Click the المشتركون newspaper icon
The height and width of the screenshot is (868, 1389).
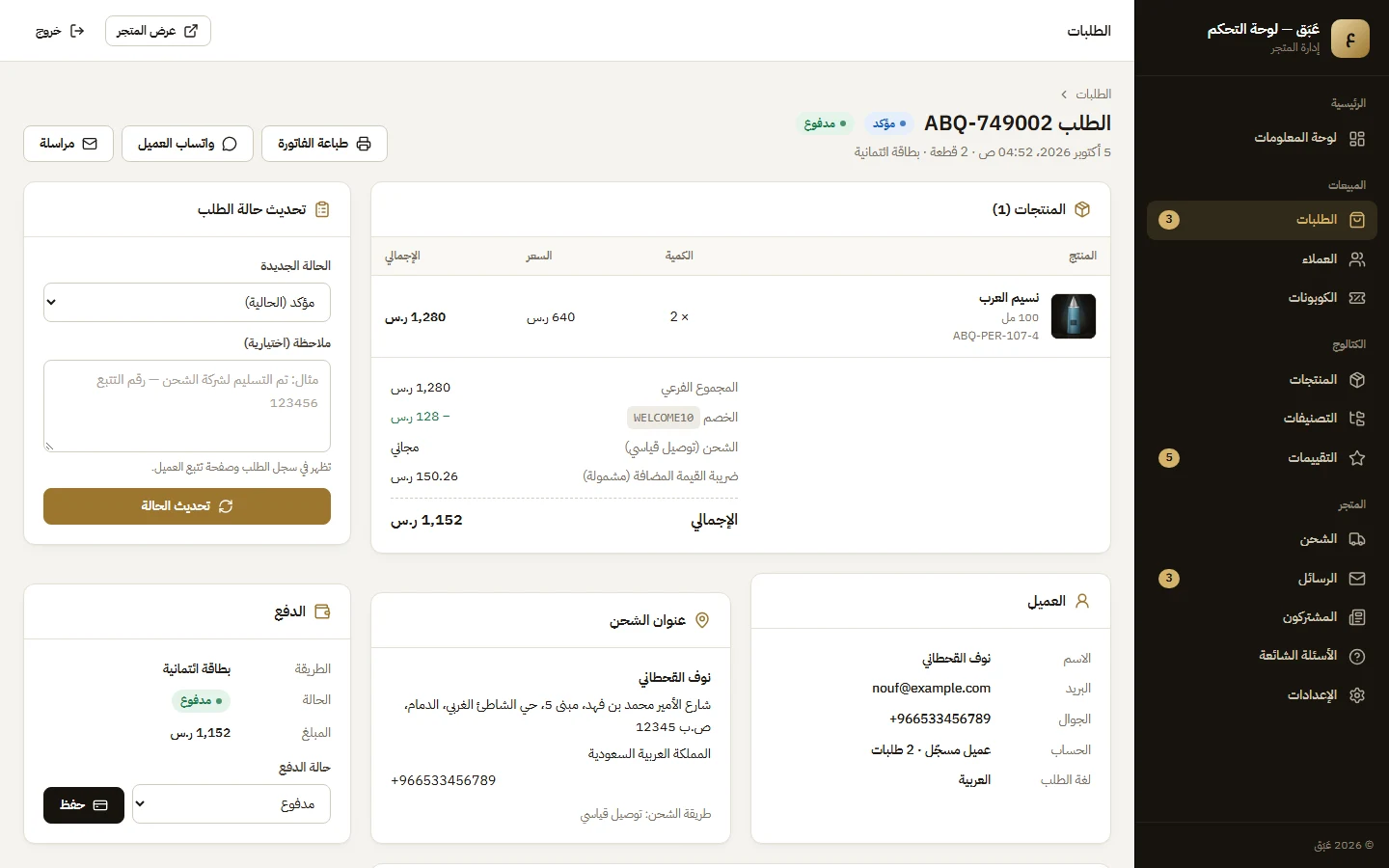[x=1357, y=617]
